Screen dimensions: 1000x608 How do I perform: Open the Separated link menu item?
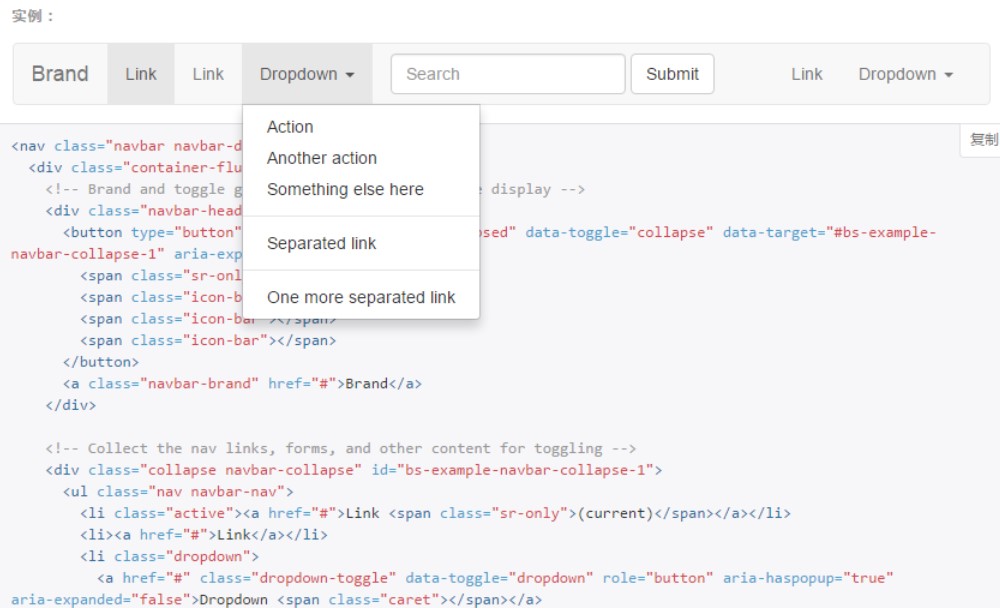point(322,243)
